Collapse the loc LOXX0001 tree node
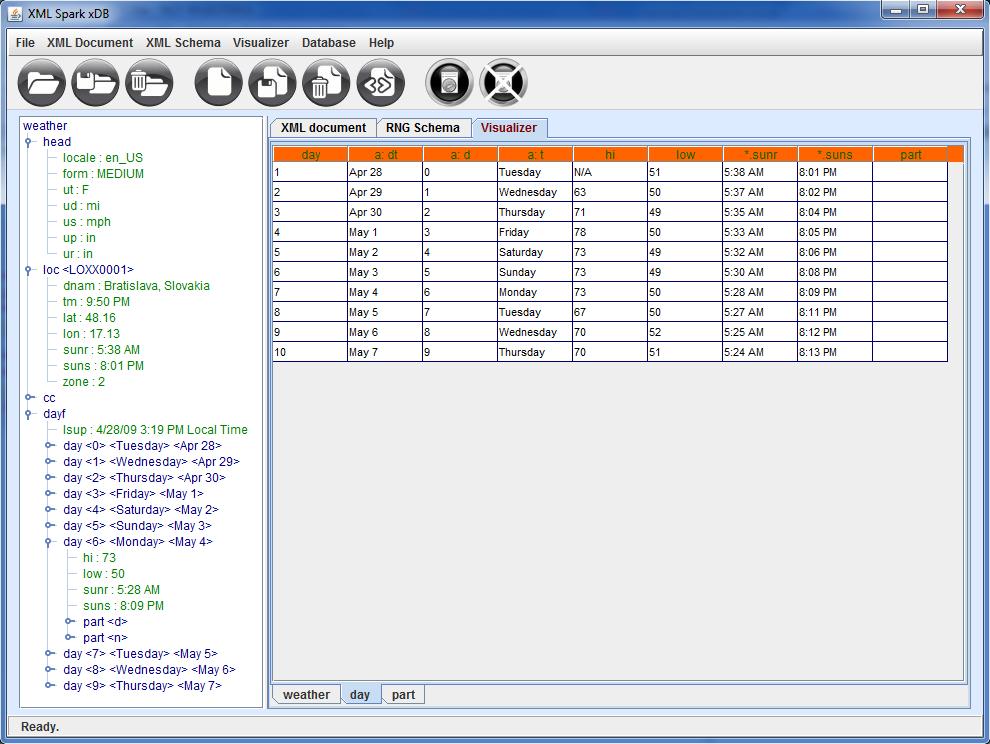990x744 pixels. [28, 270]
